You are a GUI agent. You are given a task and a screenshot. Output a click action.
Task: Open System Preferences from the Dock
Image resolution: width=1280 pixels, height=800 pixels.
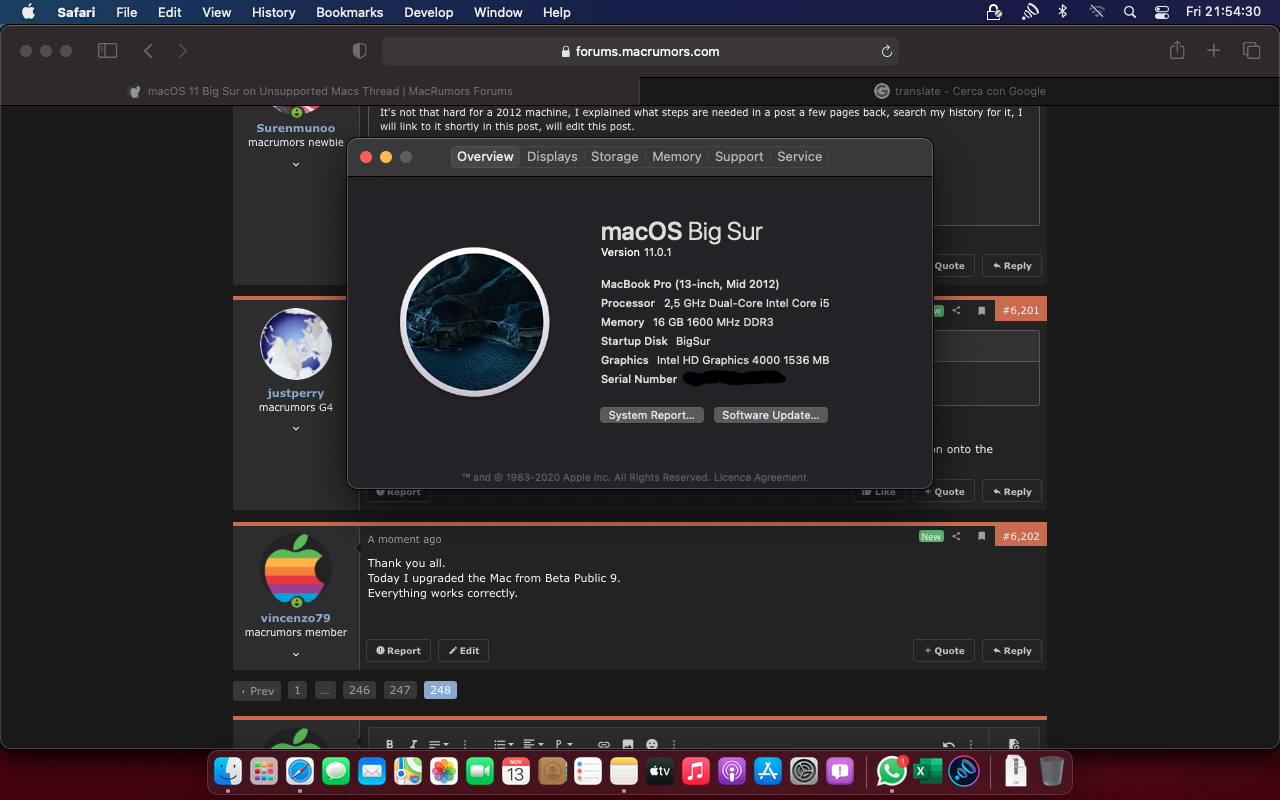coord(804,771)
